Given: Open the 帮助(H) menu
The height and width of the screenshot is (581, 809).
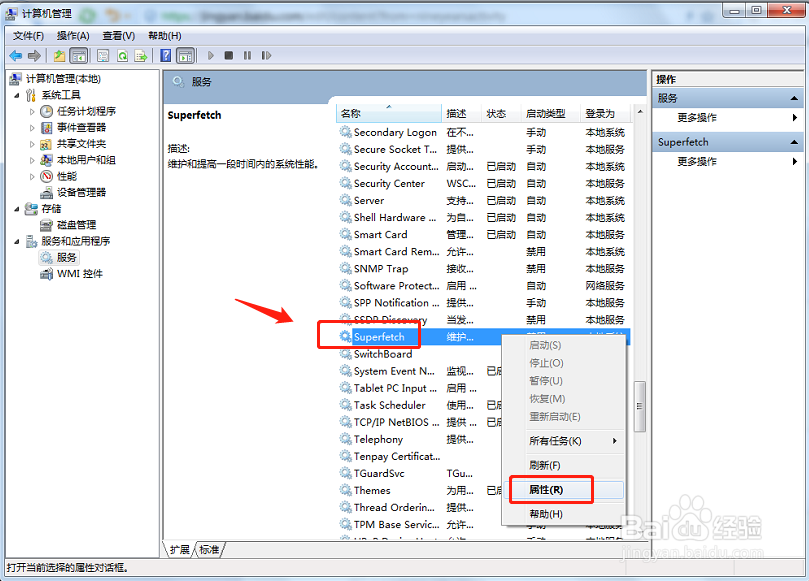Looking at the screenshot, I should [x=165, y=36].
